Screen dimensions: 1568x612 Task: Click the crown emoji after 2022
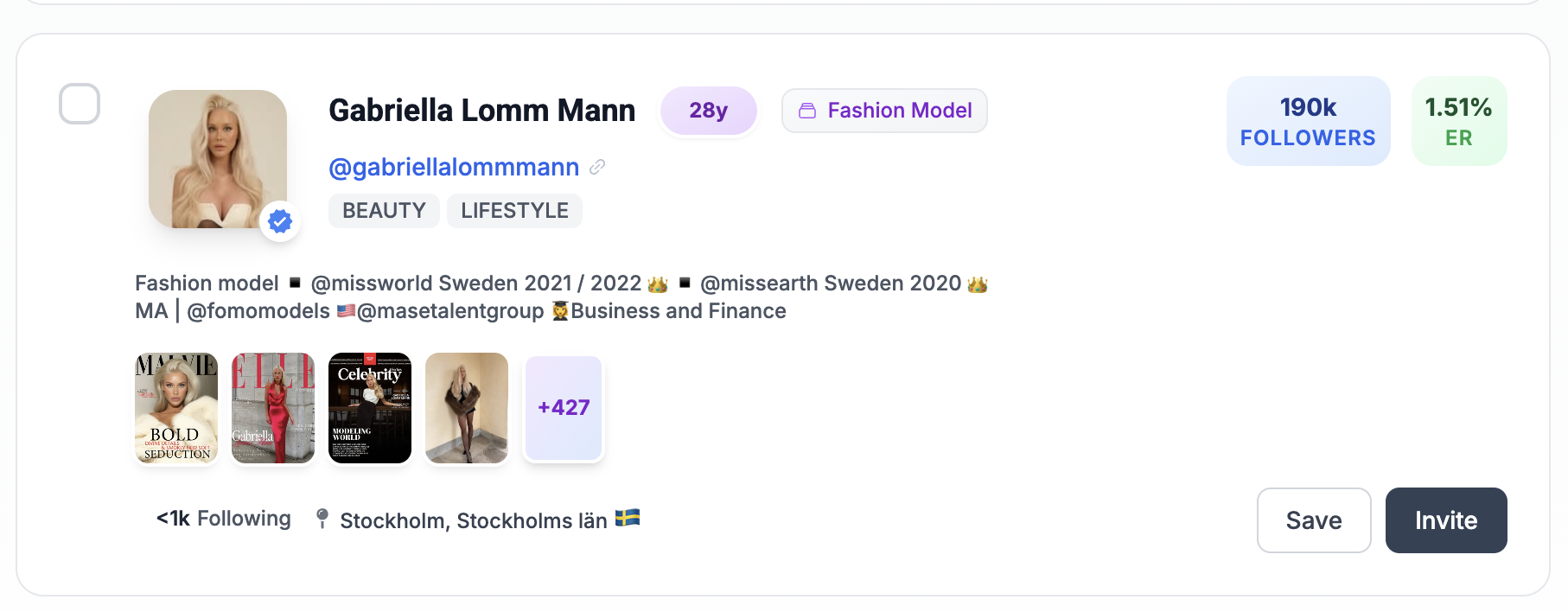coord(655,284)
